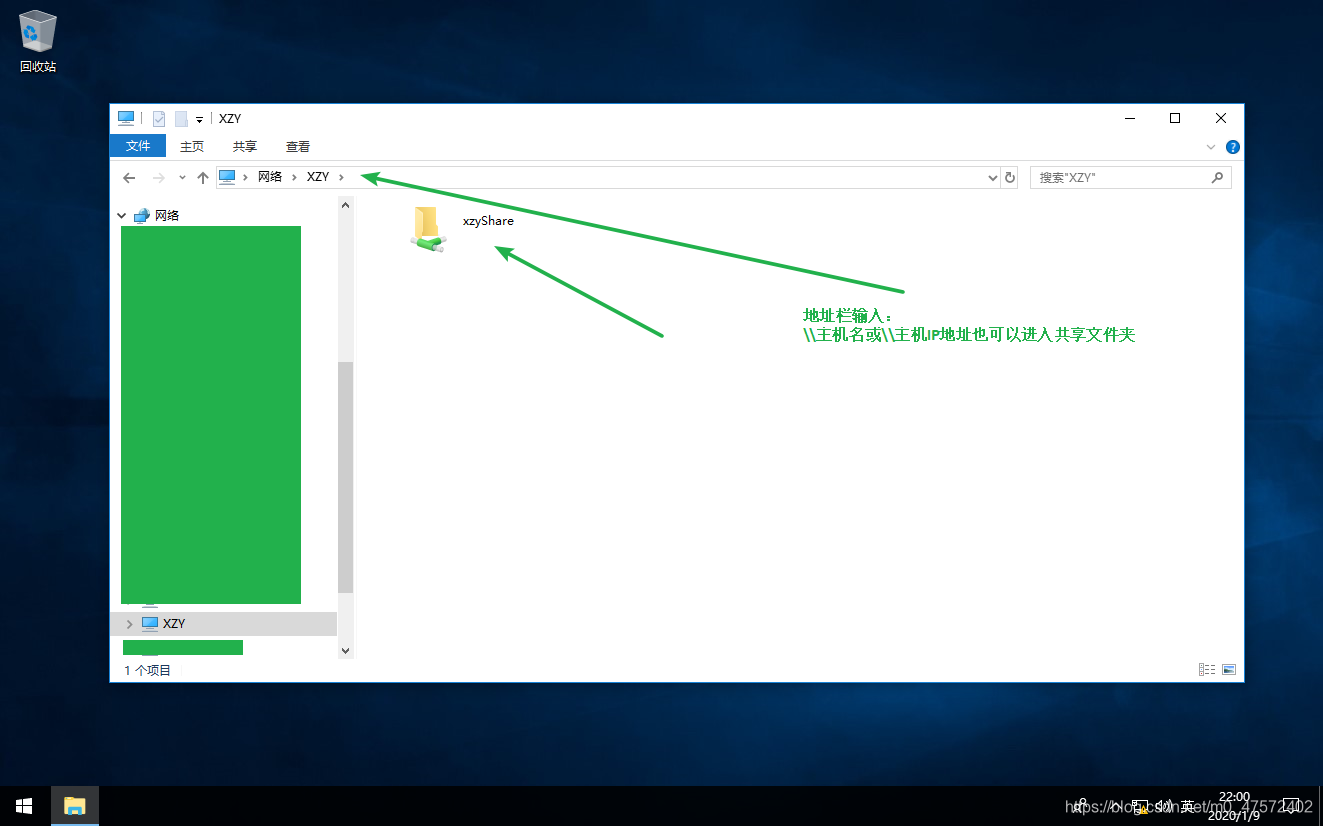Open the taskbar clock showing 22:00
The image size is (1323, 826).
tap(1234, 806)
